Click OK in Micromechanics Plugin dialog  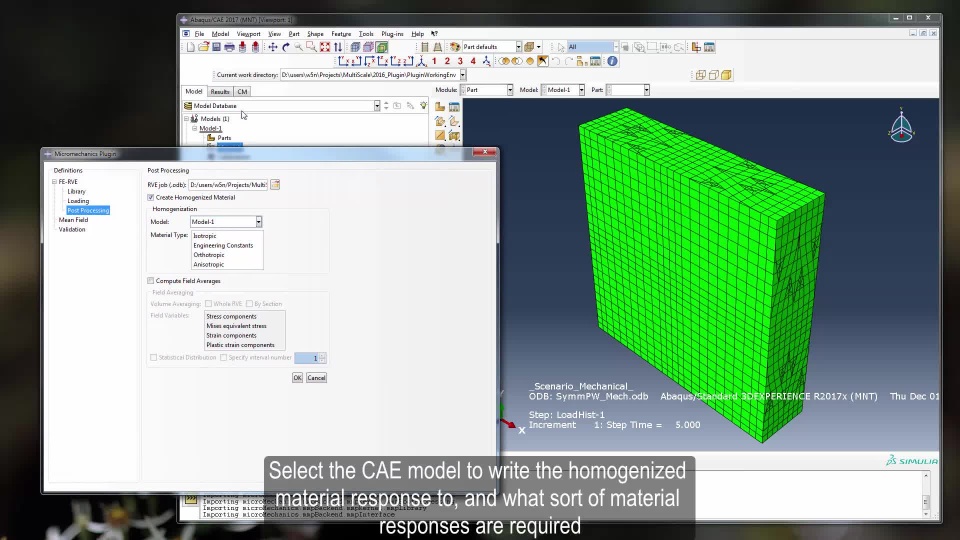click(x=298, y=378)
